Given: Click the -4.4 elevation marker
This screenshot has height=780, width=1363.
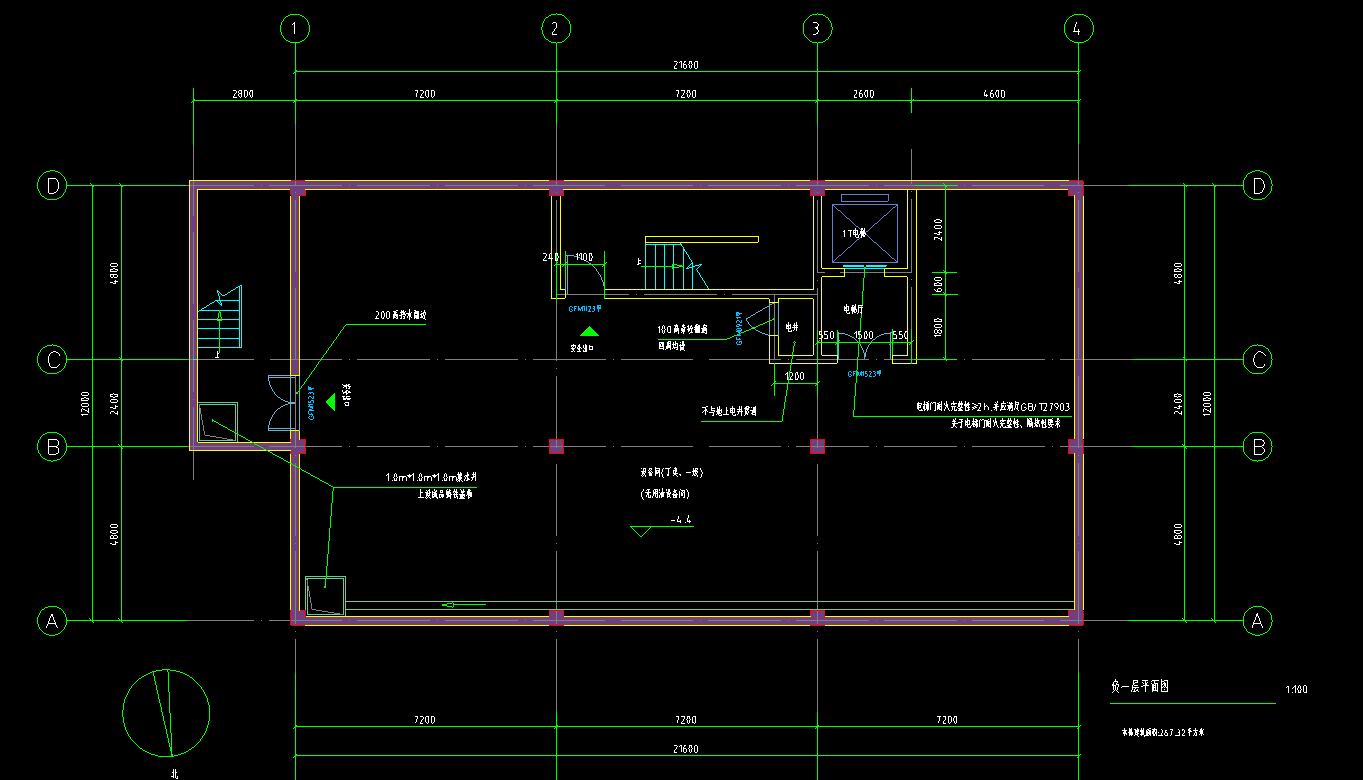Looking at the screenshot, I should point(682,520).
